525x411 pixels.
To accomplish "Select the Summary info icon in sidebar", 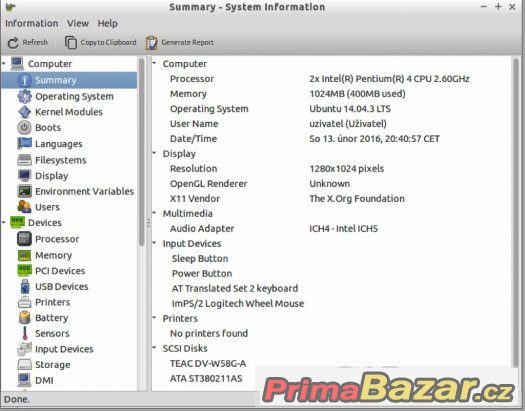I will (x=24, y=80).
